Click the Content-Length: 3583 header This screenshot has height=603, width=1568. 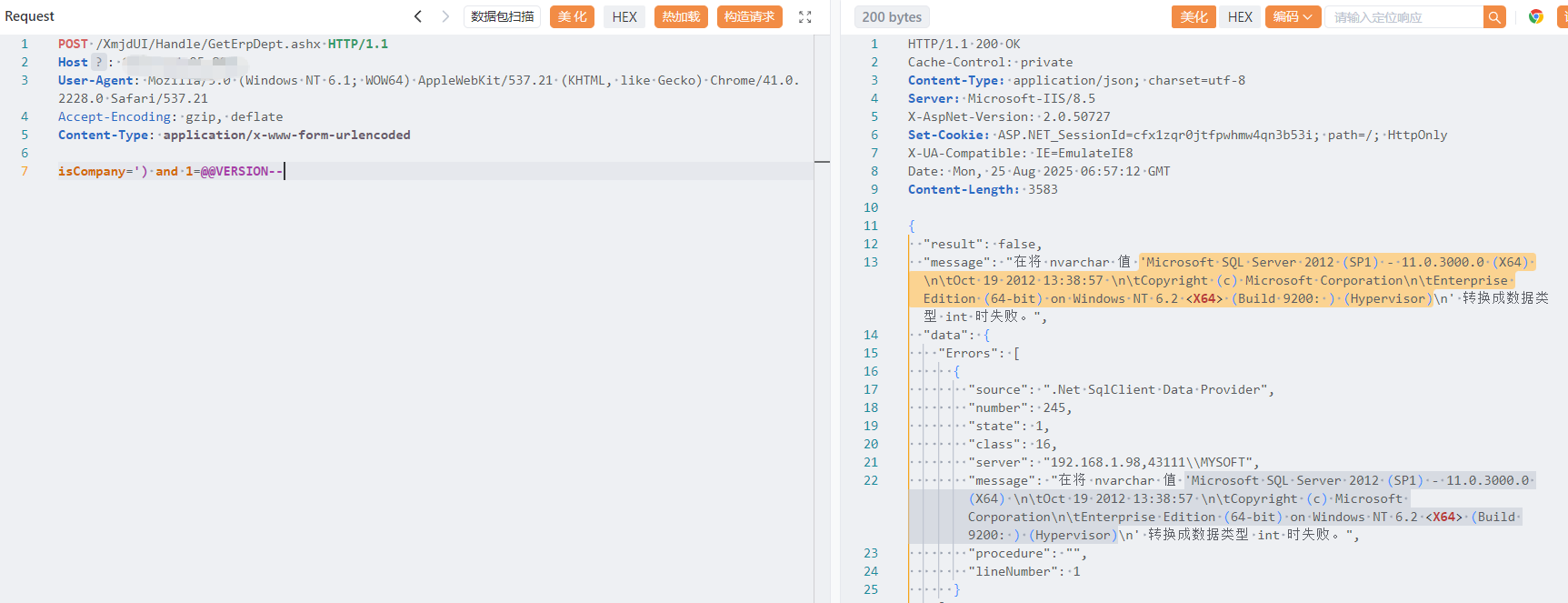[x=983, y=189]
